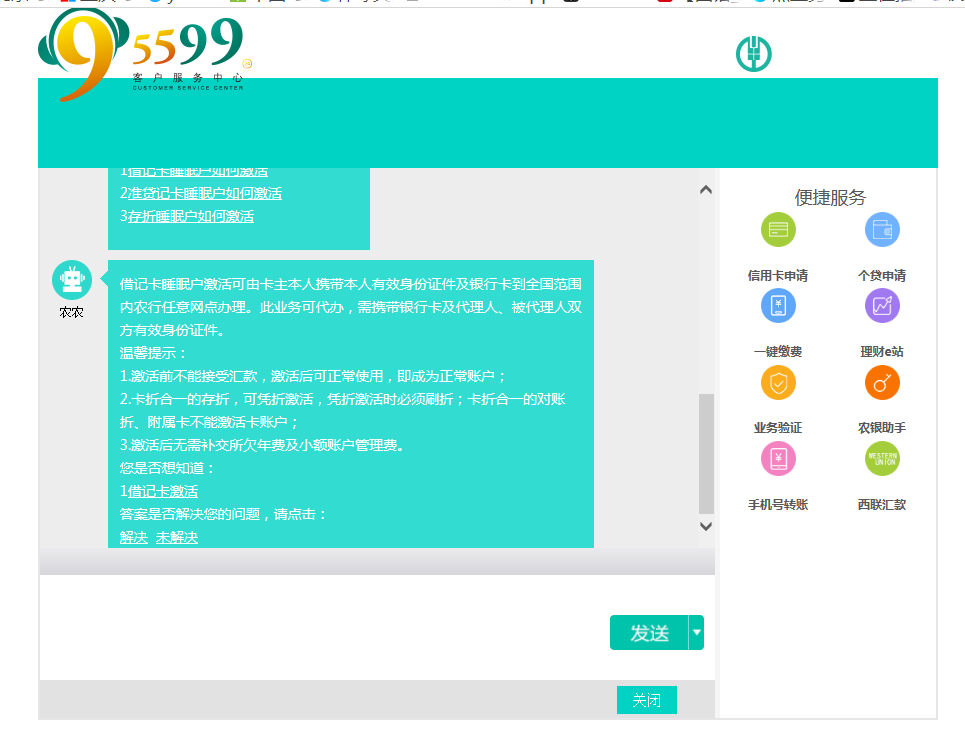Open the 个贷申请 personal loan icon

pos(882,229)
